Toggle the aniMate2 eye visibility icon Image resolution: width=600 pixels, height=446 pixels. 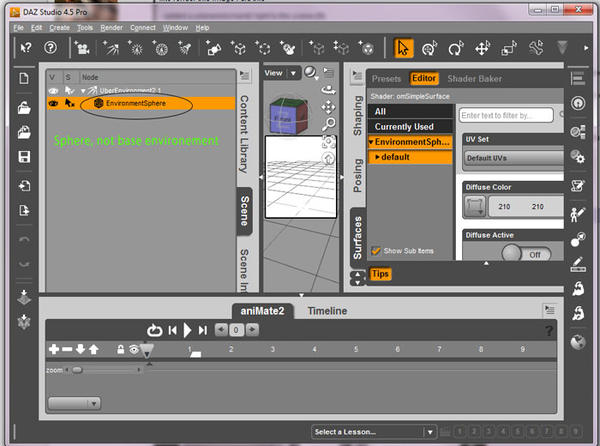[134, 349]
